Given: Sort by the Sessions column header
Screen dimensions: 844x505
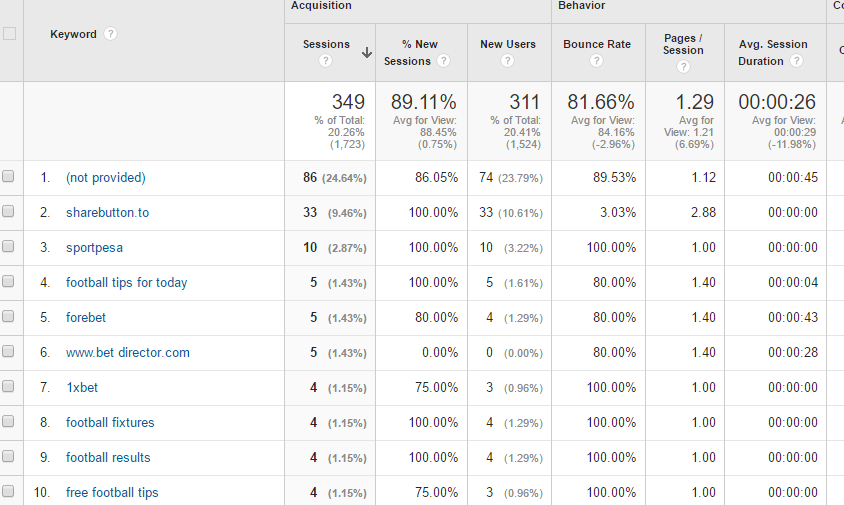Looking at the screenshot, I should (326, 44).
